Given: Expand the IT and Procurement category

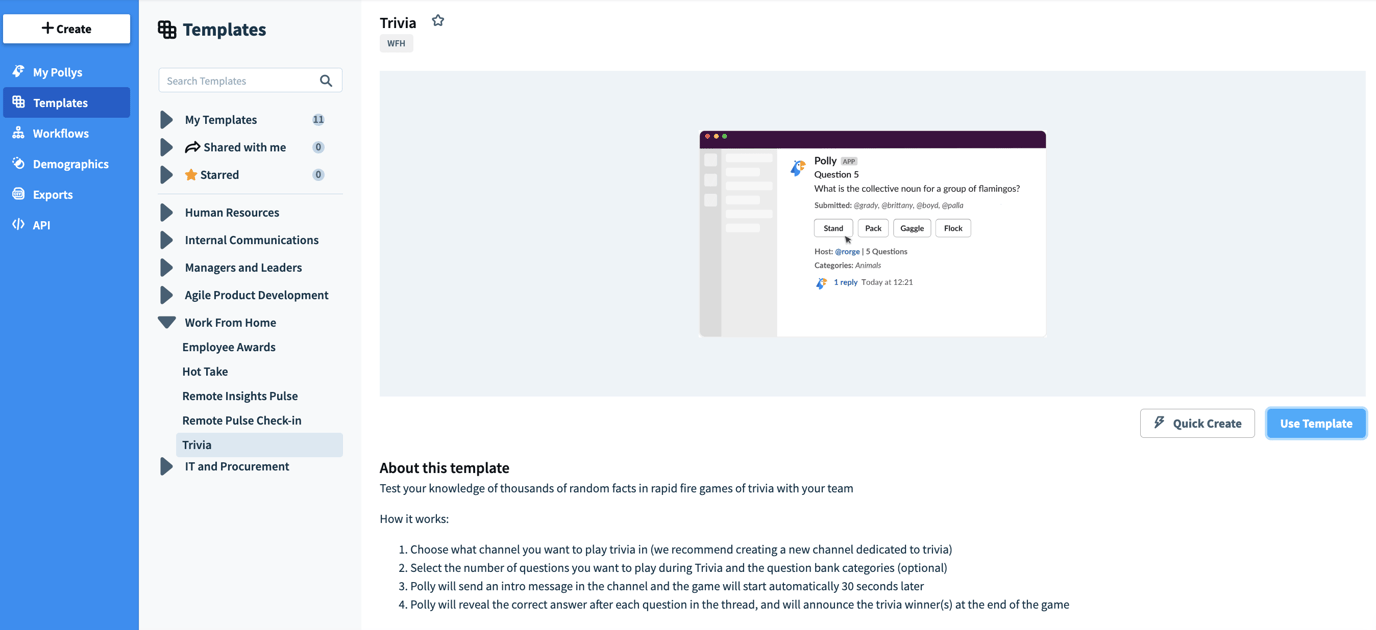Looking at the screenshot, I should pos(167,467).
